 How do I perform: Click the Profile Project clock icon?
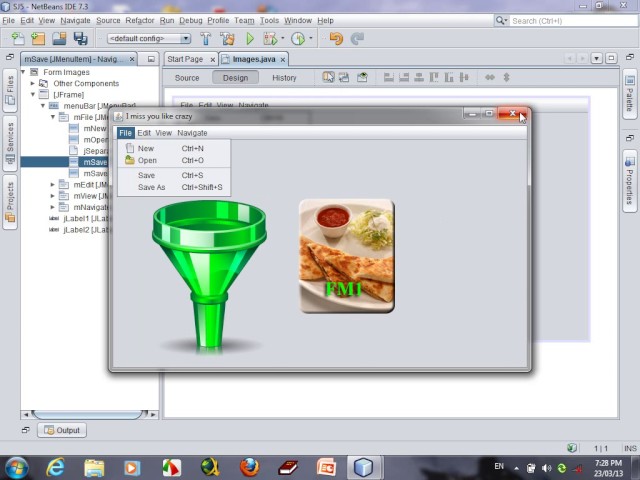pos(298,38)
